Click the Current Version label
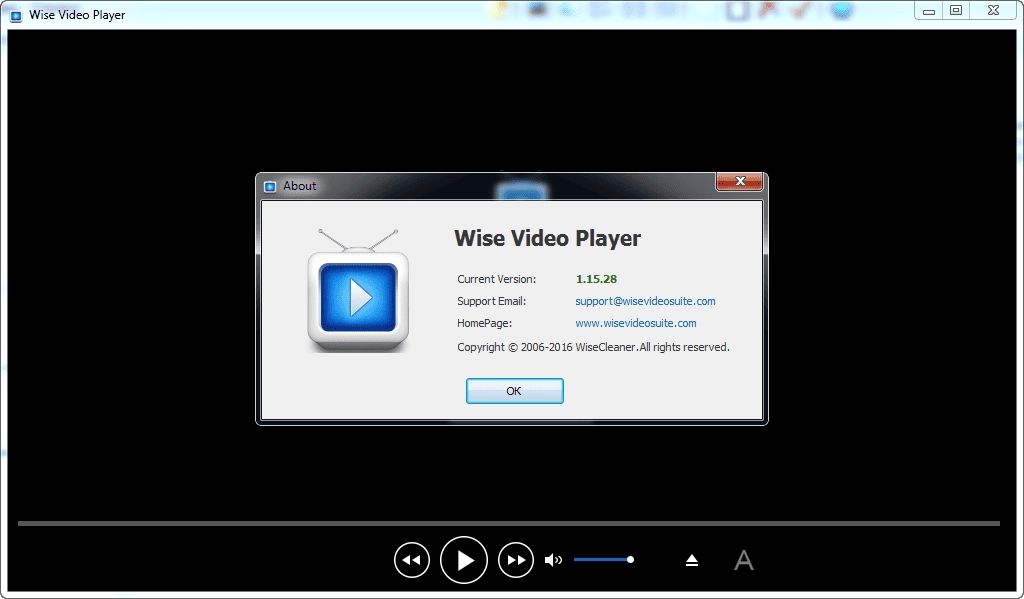This screenshot has height=599, width=1024. pyautogui.click(x=496, y=279)
